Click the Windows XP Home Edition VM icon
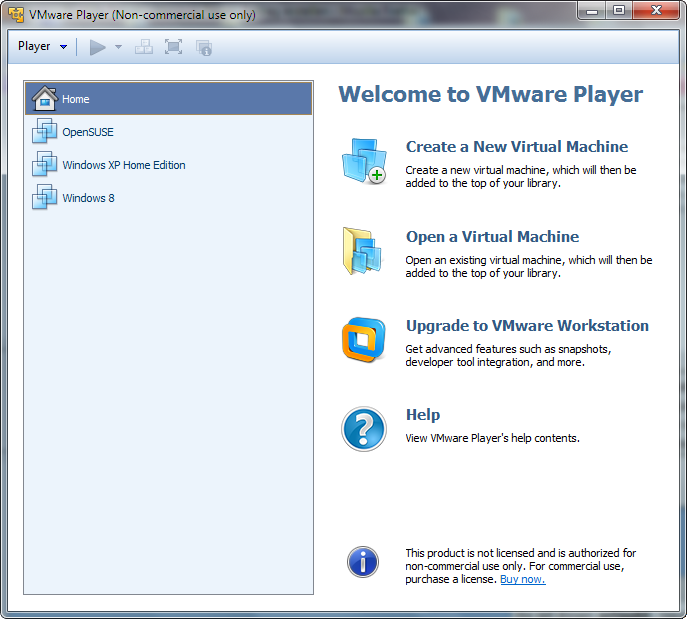This screenshot has width=687, height=619. pos(44,164)
